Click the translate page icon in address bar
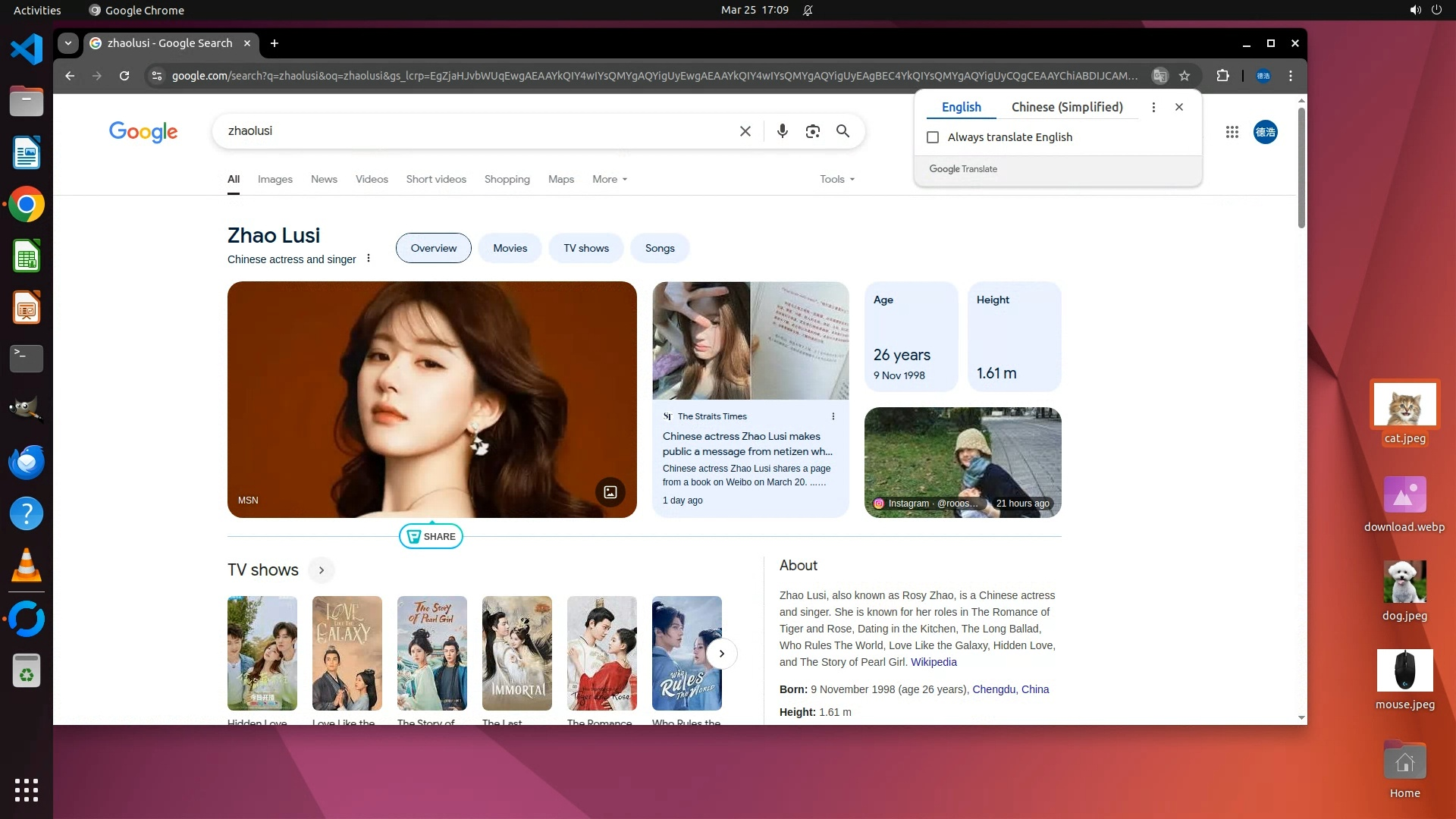The width and height of the screenshot is (1456, 819). (x=1159, y=76)
